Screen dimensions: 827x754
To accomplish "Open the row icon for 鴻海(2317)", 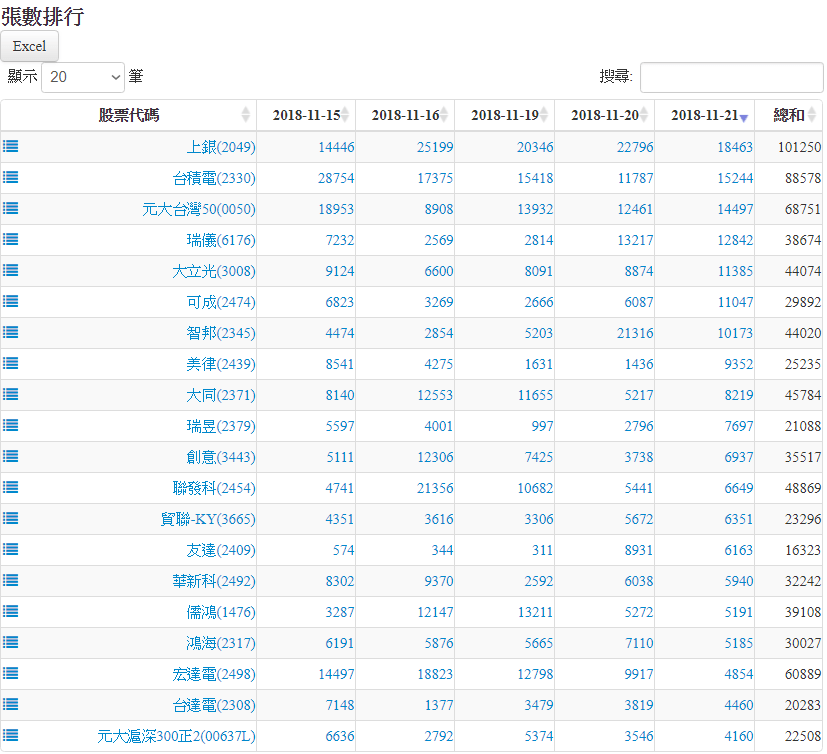I will (x=11, y=642).
